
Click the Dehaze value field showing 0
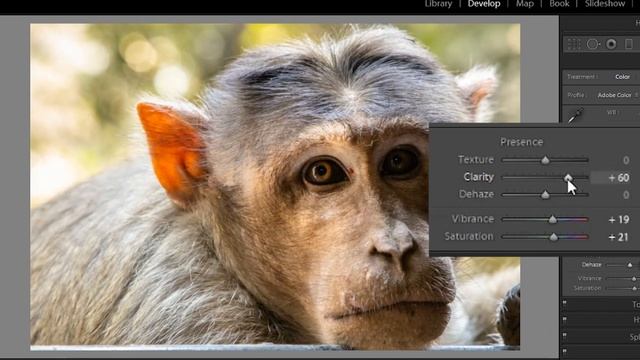626,195
